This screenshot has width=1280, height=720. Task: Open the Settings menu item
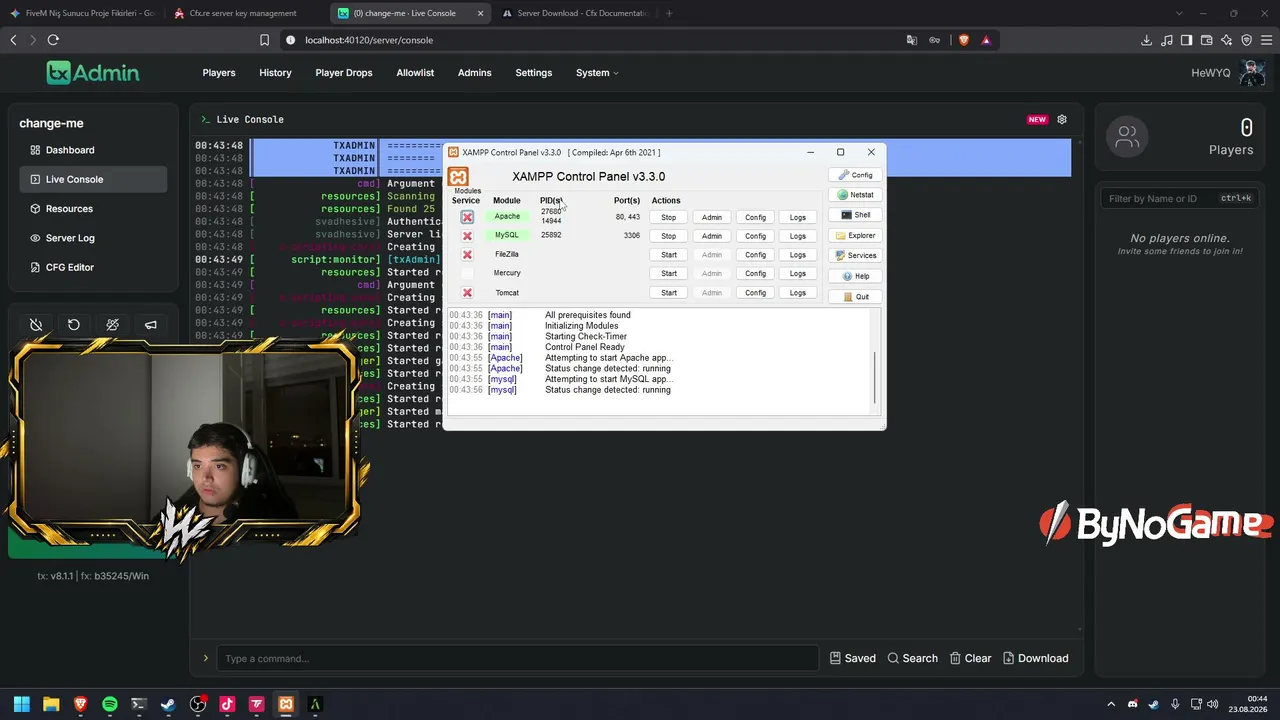(x=533, y=73)
